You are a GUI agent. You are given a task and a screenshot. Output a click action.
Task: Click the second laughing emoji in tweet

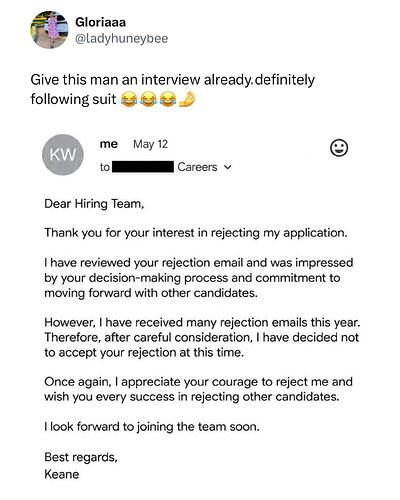coord(148,99)
